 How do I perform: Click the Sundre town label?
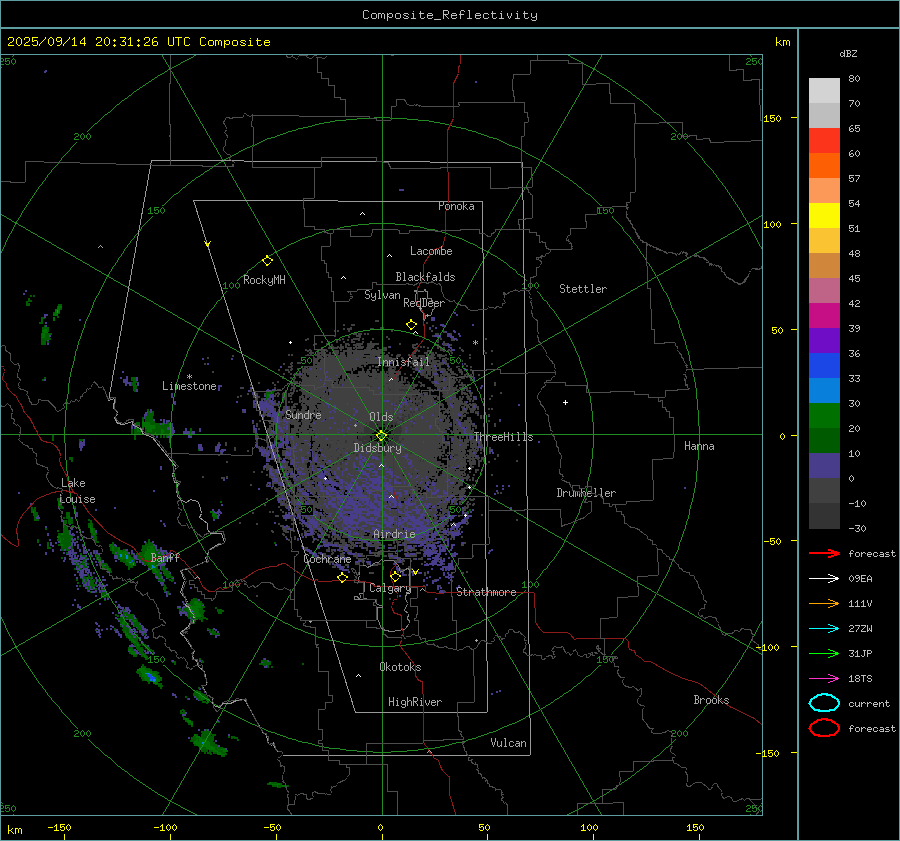tap(303, 414)
